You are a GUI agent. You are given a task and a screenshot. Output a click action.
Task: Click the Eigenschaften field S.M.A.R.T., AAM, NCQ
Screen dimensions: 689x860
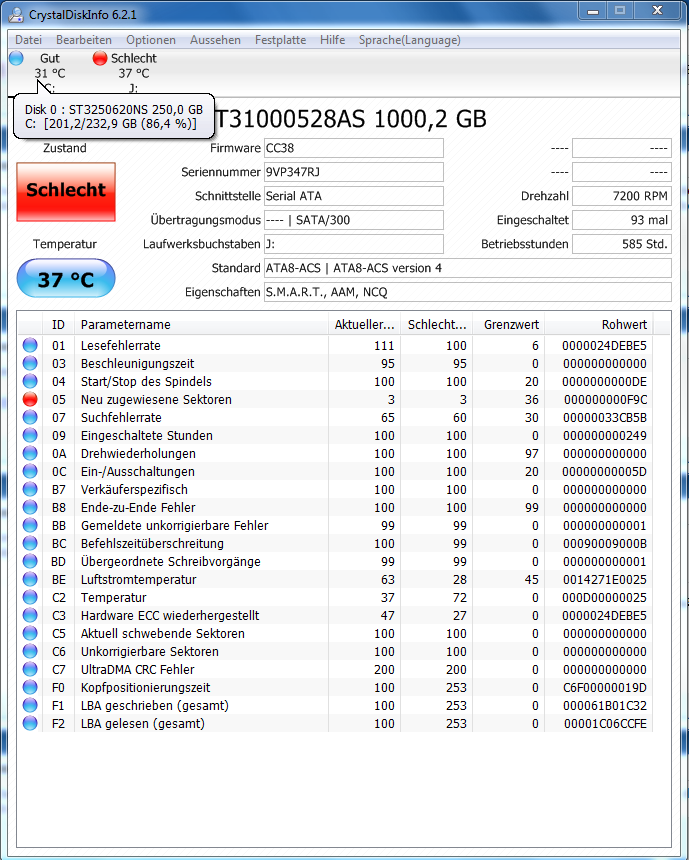(467, 292)
